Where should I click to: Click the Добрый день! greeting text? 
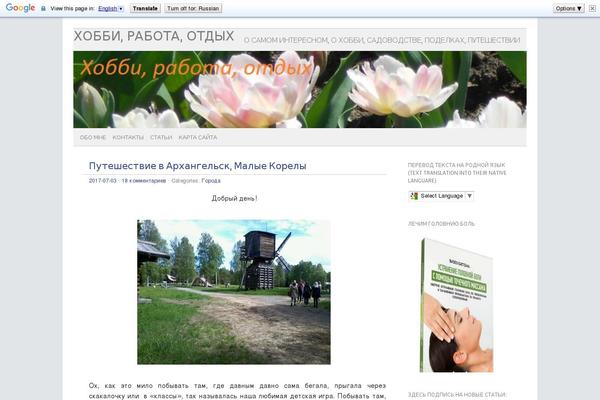click(234, 198)
